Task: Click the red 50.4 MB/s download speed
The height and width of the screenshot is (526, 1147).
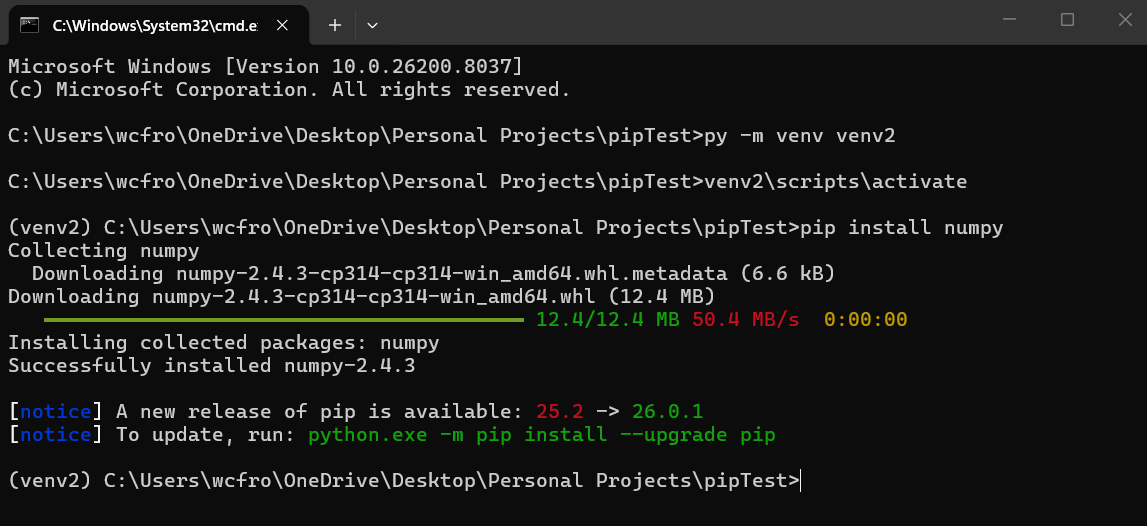Action: [x=745, y=320]
